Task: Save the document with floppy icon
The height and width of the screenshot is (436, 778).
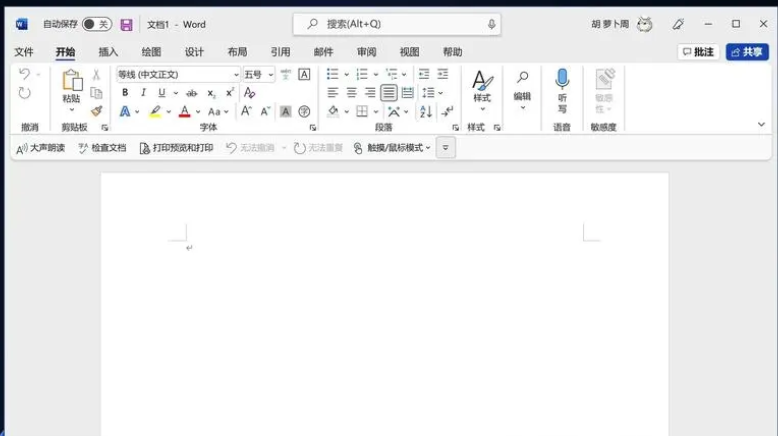Action: tap(127, 24)
